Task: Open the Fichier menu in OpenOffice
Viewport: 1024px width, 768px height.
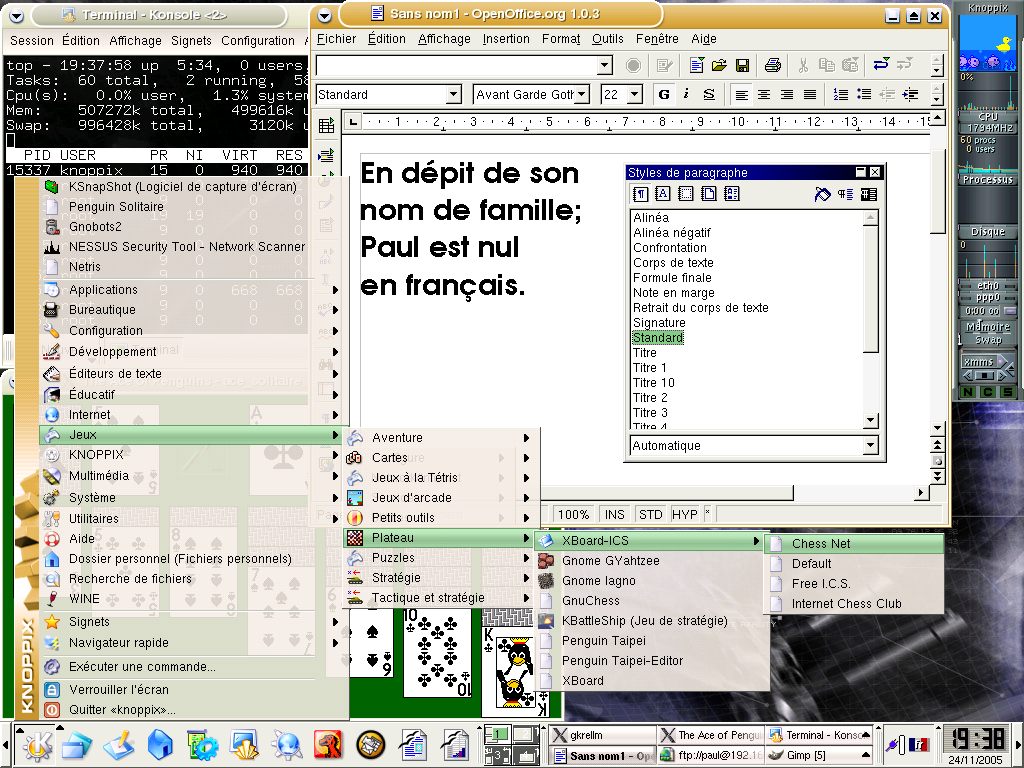Action: 336,39
